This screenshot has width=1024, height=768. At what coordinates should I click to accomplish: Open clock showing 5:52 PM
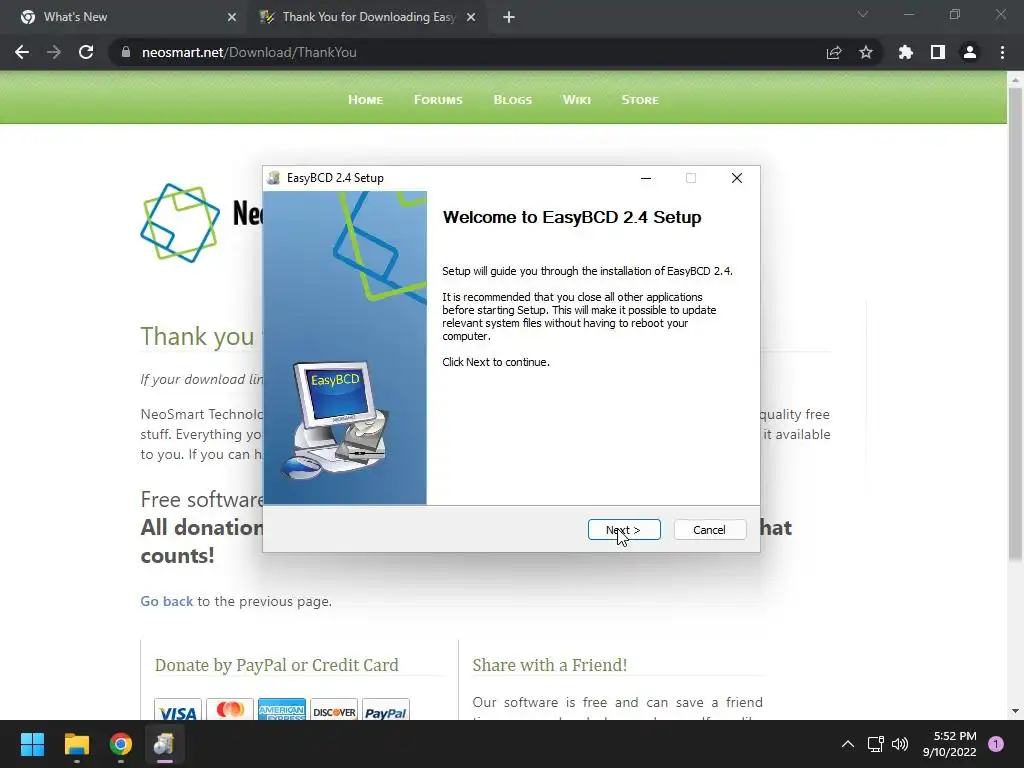tap(950, 744)
